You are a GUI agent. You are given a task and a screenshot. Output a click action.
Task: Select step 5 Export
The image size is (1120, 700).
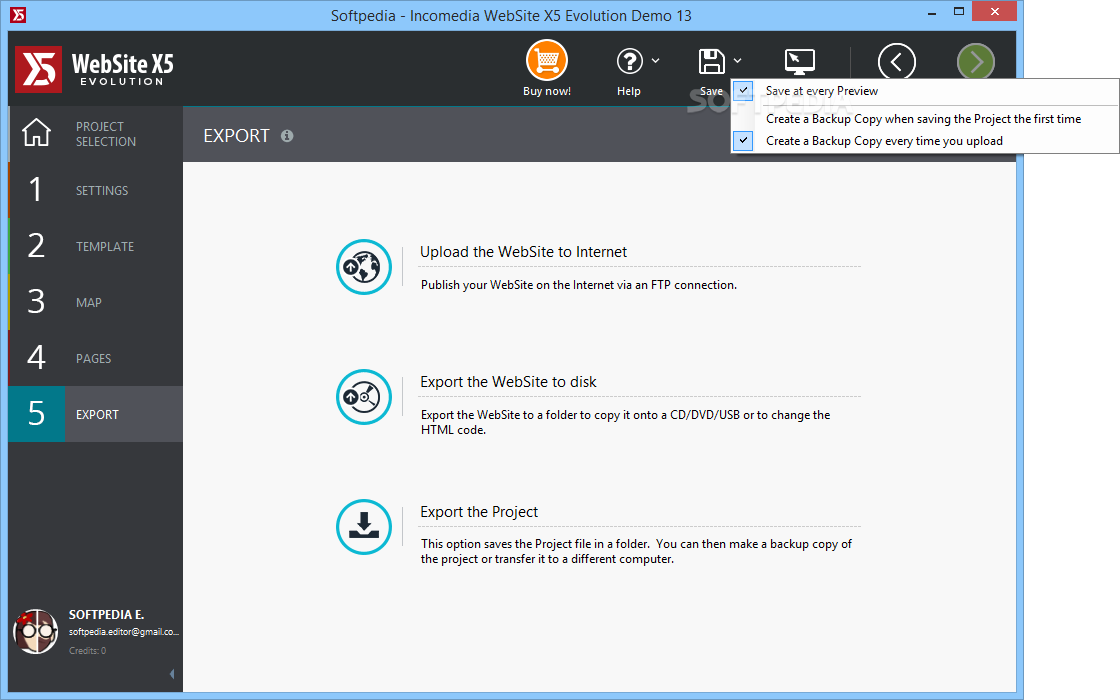click(96, 414)
